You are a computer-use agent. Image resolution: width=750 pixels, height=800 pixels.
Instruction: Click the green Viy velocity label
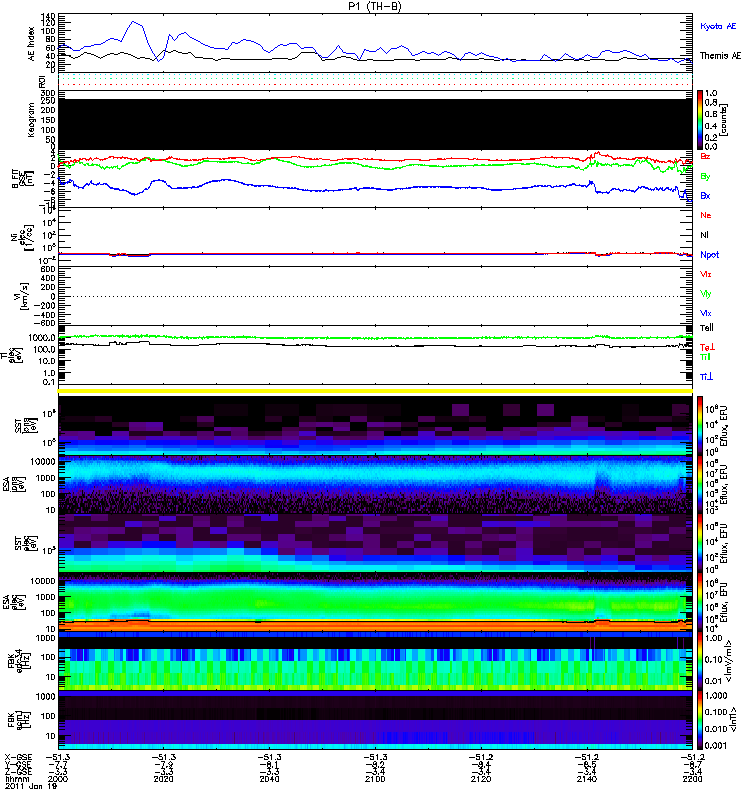click(706, 294)
